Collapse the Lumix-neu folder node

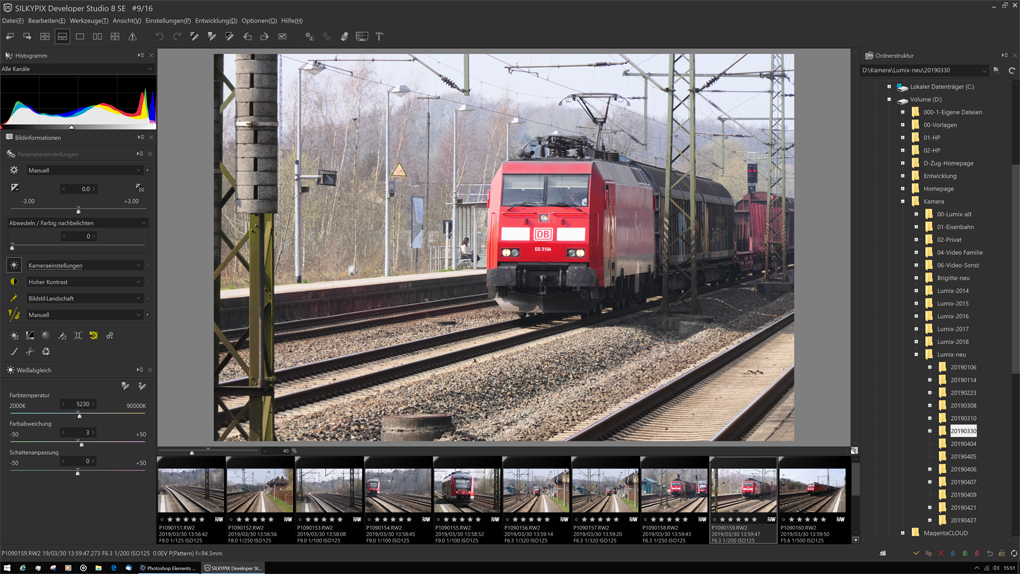click(917, 355)
